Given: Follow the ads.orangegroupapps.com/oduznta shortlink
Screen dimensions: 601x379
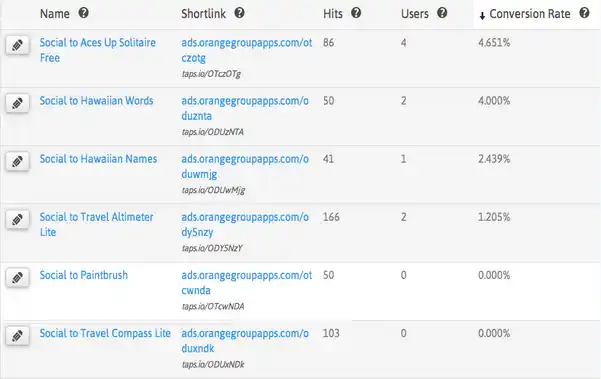Looking at the screenshot, I should click(245, 108).
